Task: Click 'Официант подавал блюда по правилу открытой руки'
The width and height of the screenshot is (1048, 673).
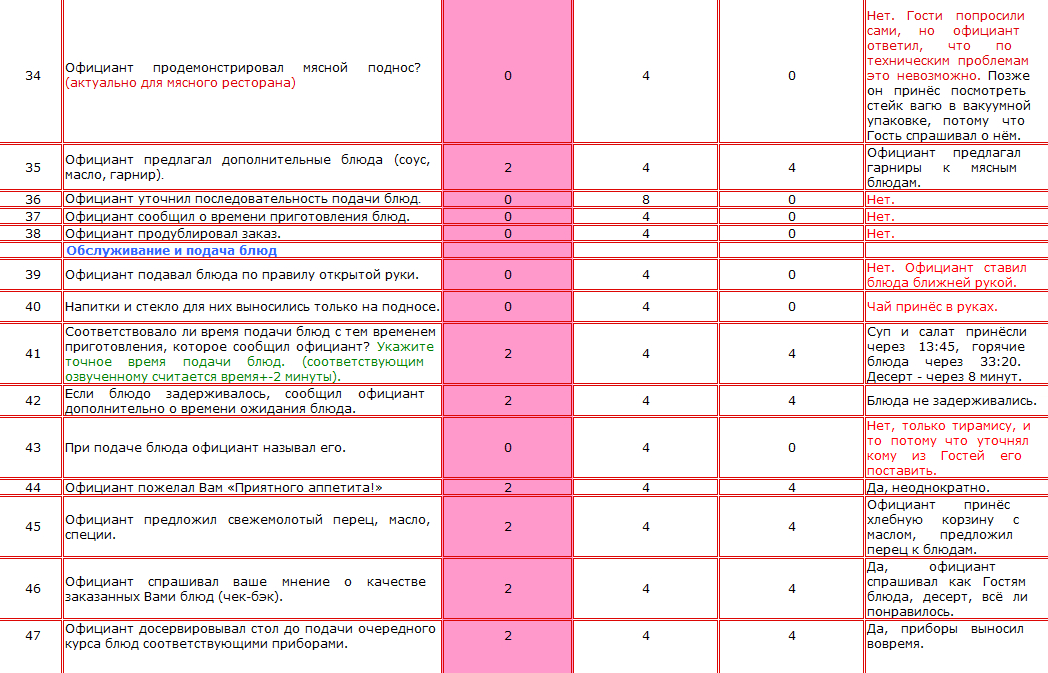Action: (x=241, y=275)
